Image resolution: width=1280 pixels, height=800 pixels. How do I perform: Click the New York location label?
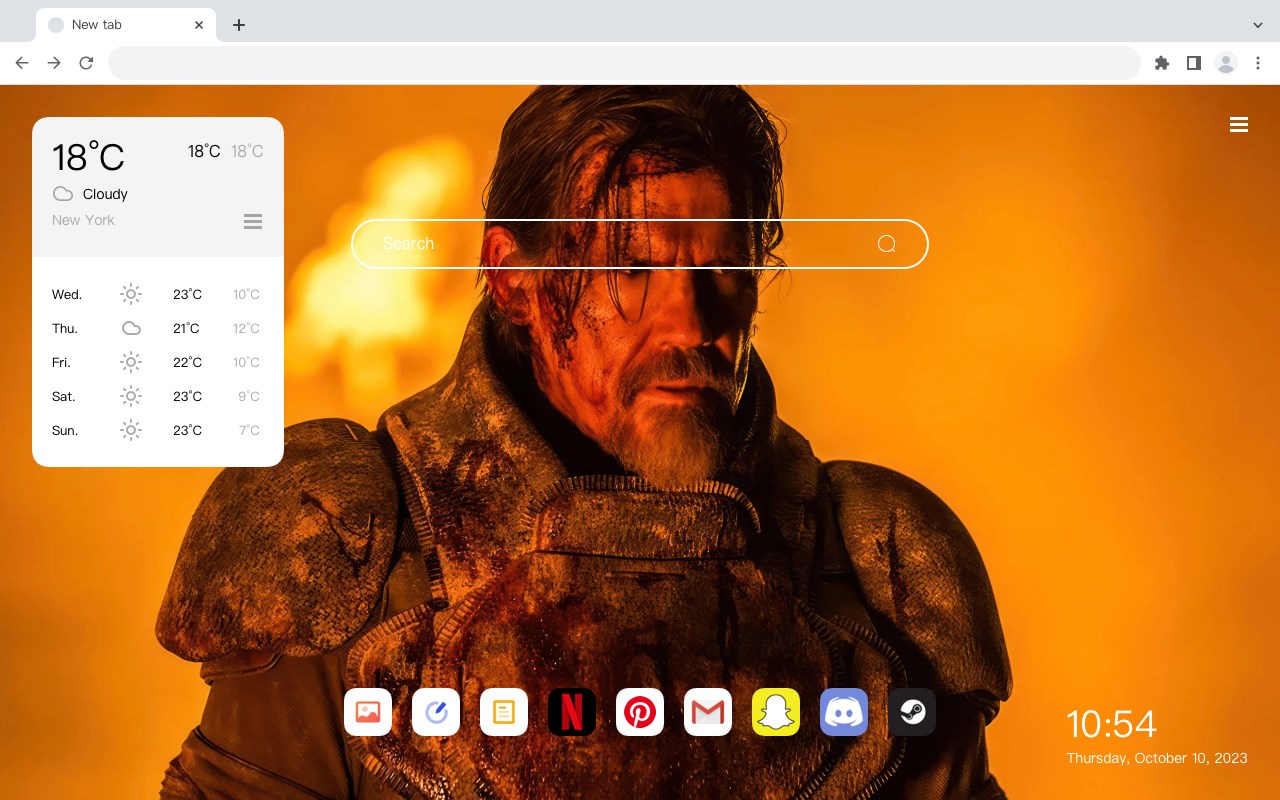coord(83,220)
